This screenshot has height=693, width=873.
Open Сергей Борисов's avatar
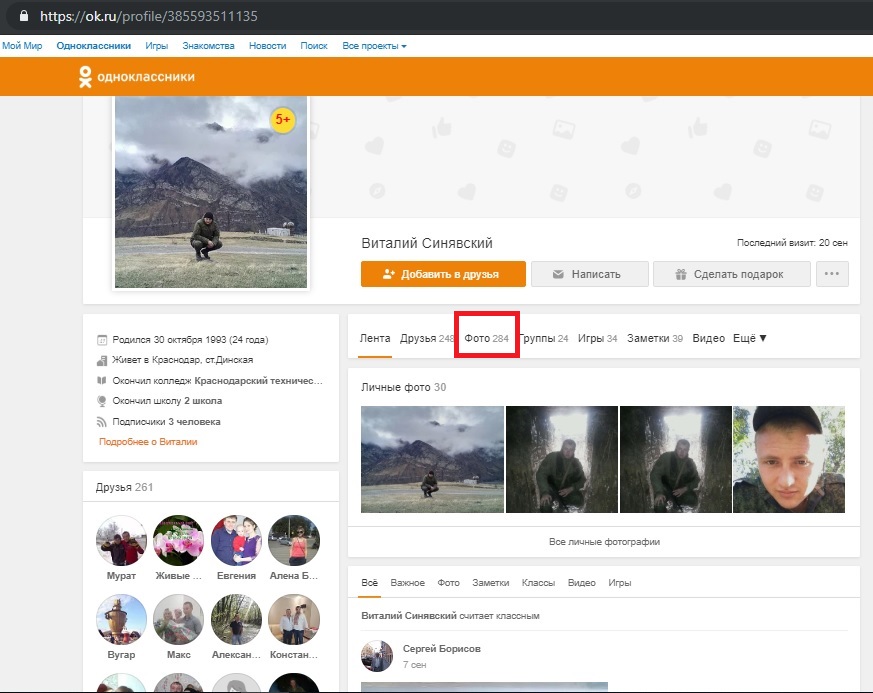[377, 656]
